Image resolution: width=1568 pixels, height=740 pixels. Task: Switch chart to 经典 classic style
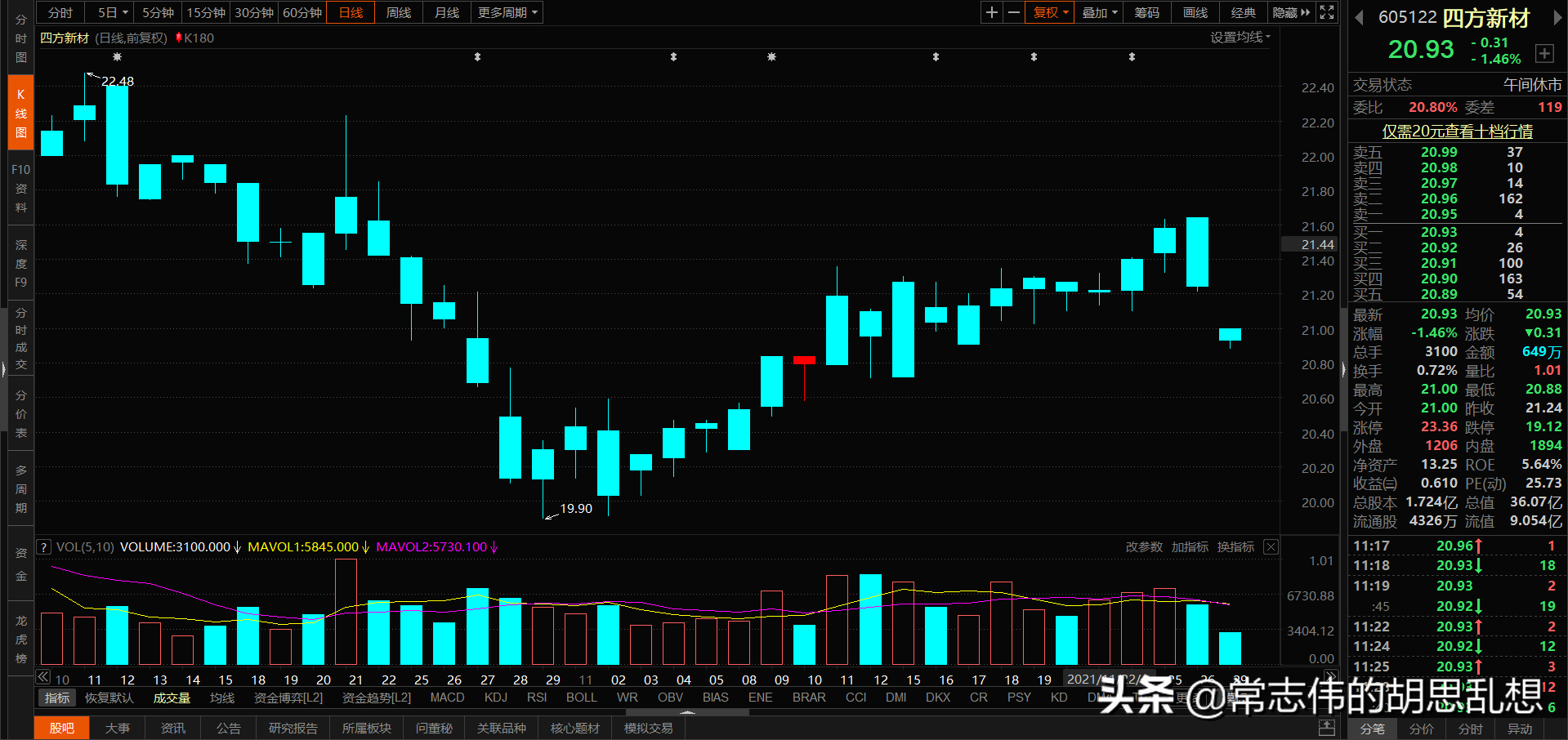pos(1243,12)
